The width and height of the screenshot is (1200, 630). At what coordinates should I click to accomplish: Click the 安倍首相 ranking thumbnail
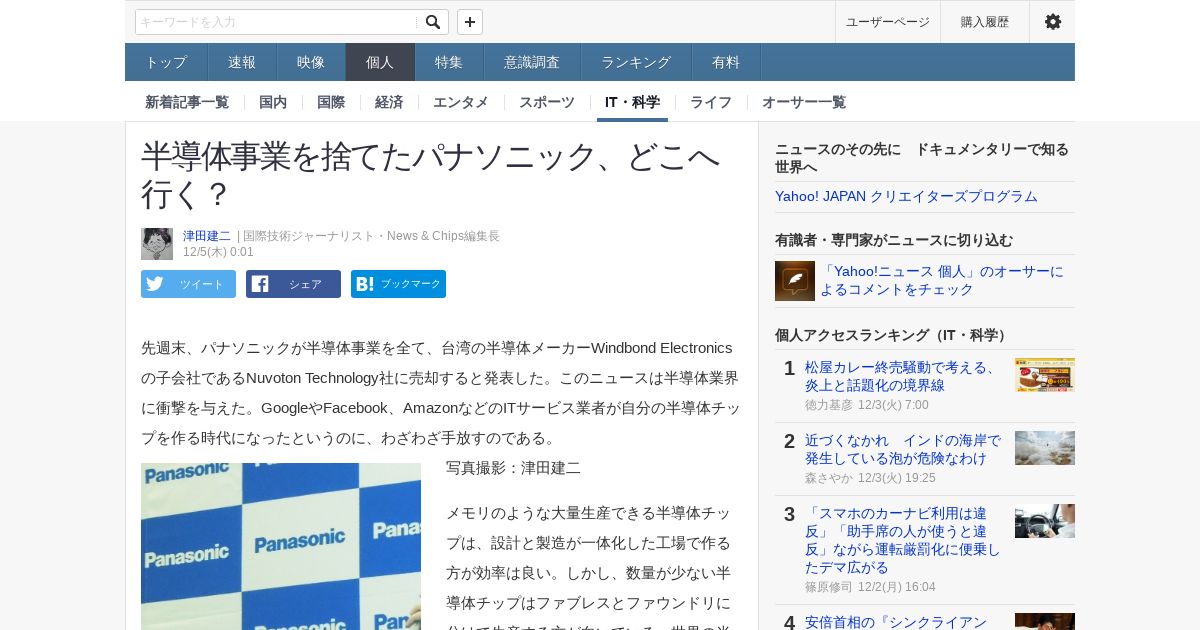(1045, 621)
